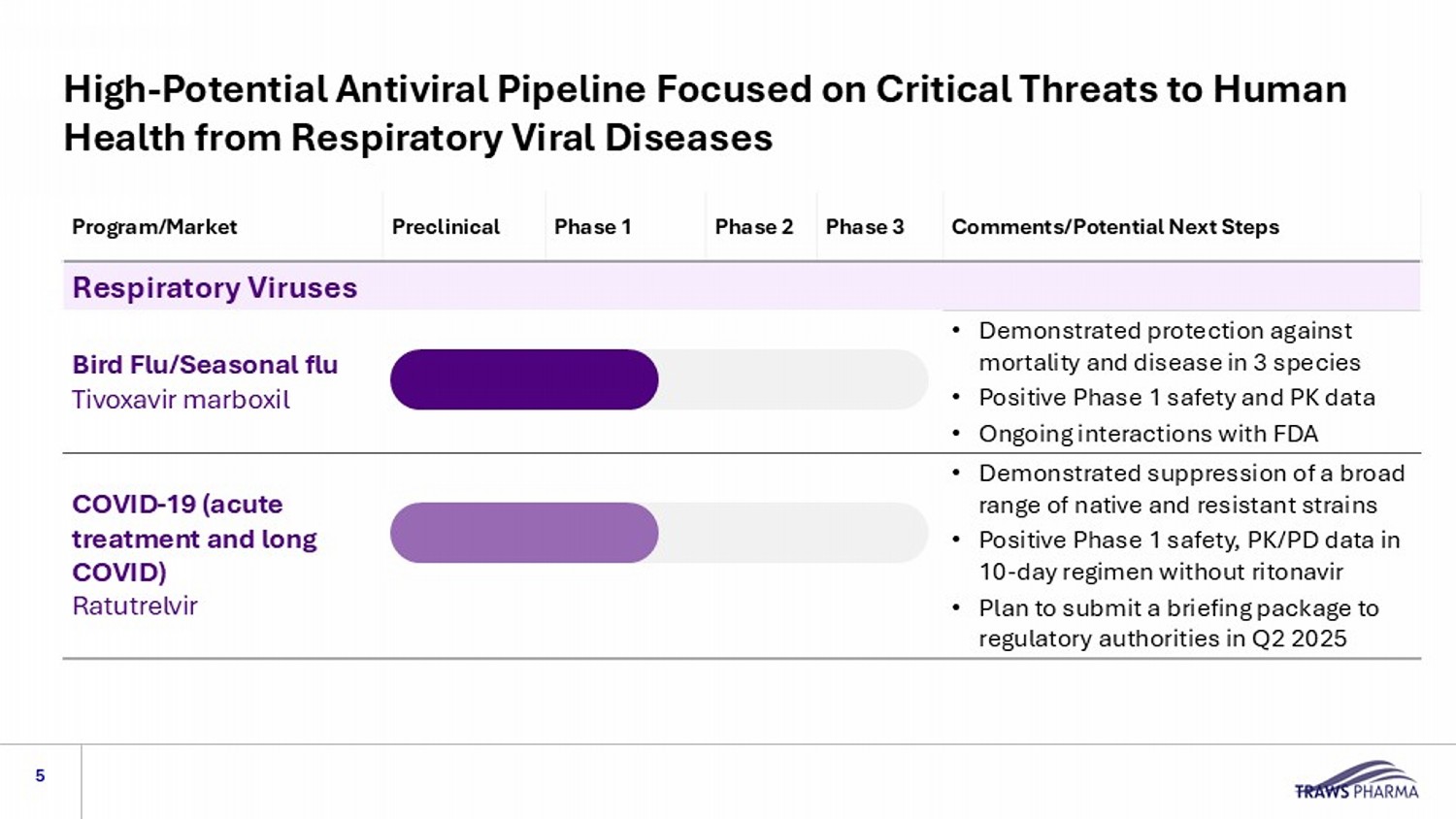
Task: Select the Preclinical column header
Action: pos(446,227)
